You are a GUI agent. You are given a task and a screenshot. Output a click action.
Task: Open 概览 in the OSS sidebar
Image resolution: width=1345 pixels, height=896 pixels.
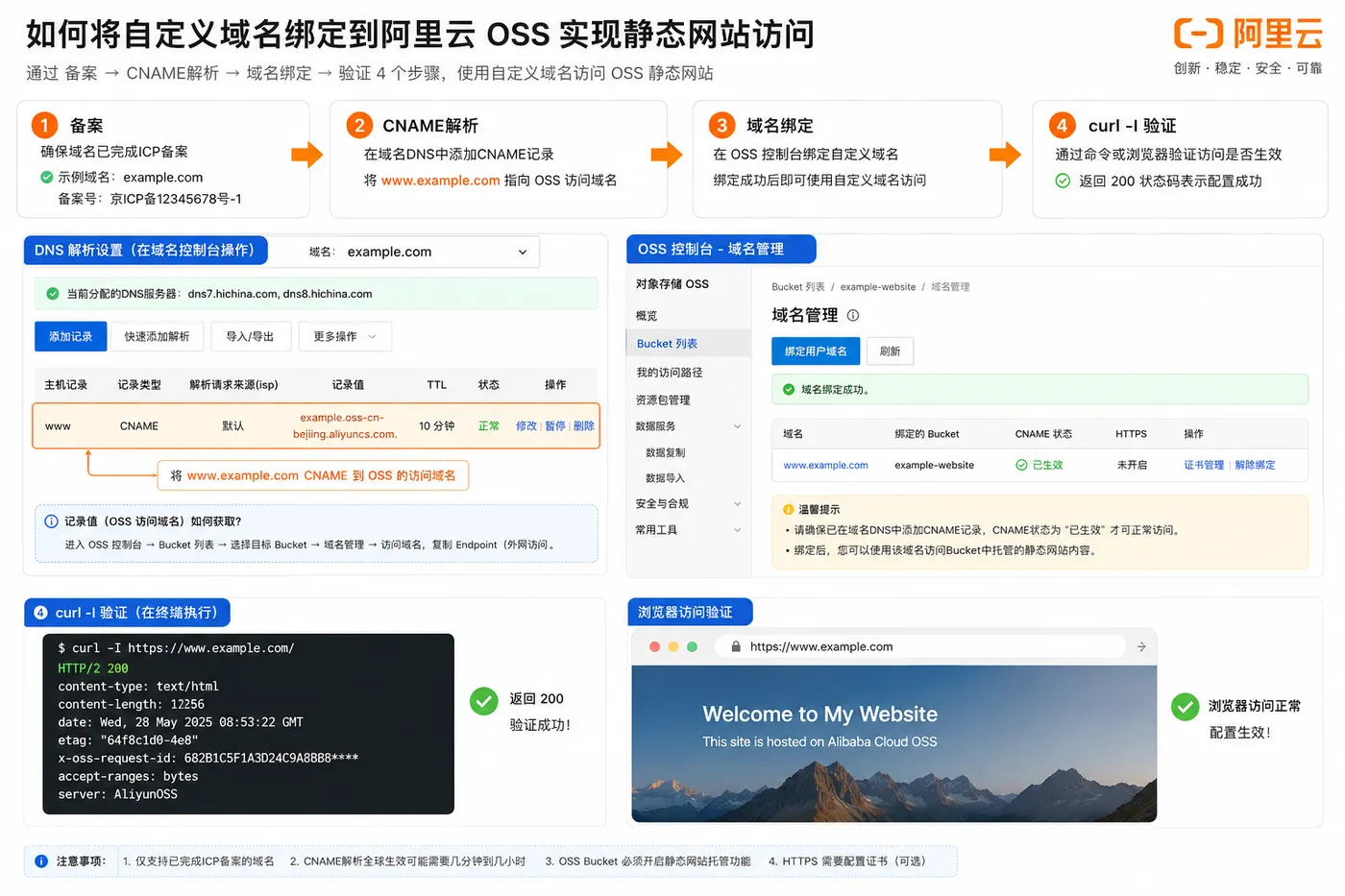[647, 316]
